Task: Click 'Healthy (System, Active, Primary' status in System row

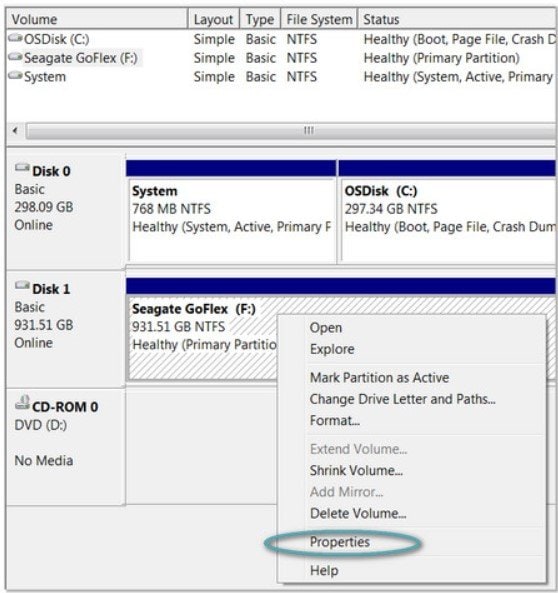Action: [458, 77]
